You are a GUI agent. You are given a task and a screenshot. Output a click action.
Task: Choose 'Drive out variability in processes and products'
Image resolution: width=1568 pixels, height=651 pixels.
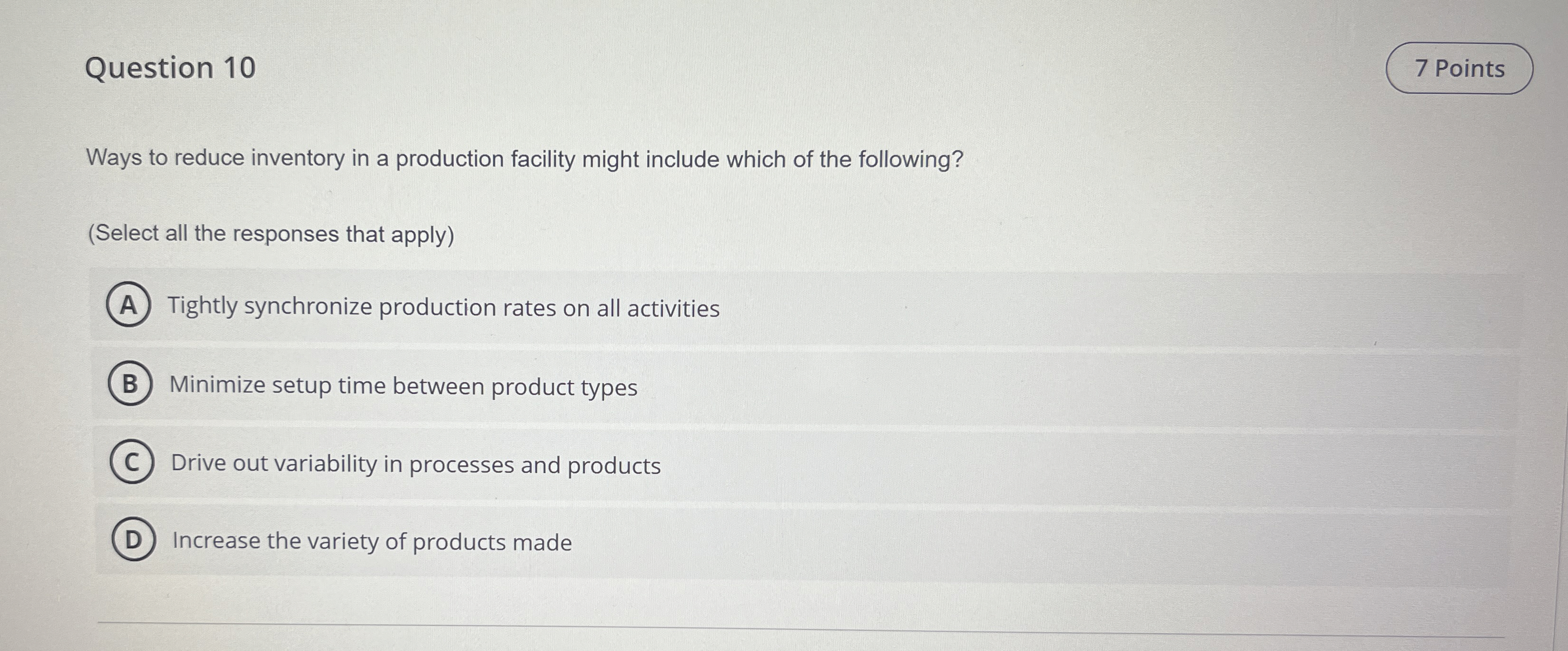point(415,464)
